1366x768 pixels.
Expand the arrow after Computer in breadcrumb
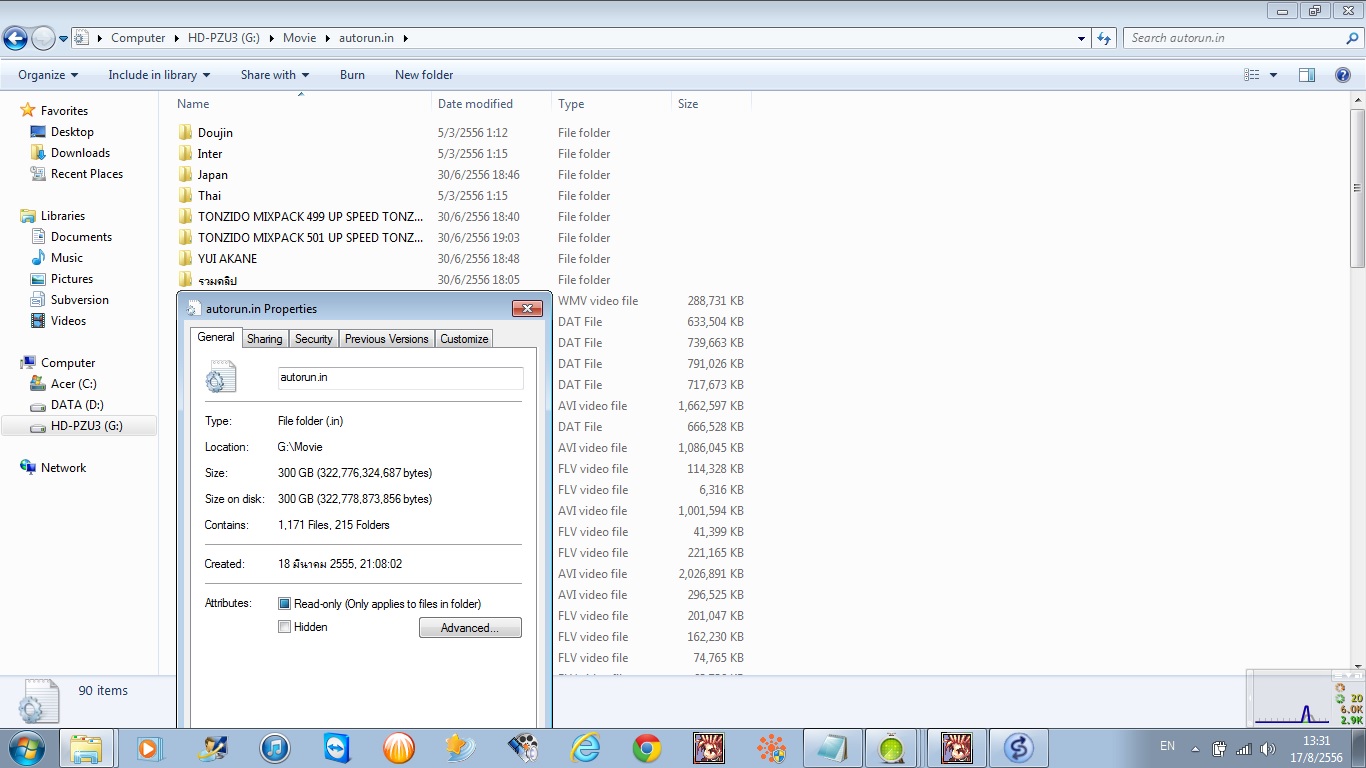point(175,38)
